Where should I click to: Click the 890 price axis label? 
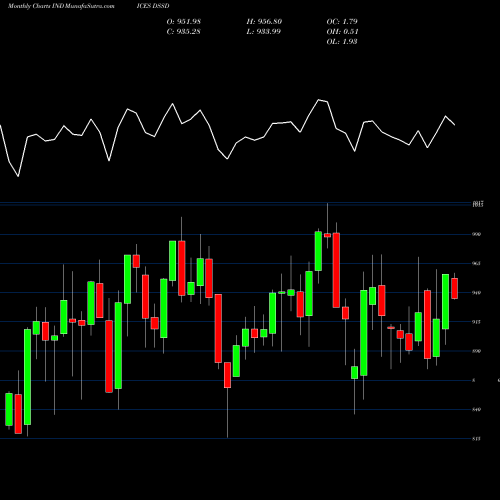click(x=476, y=351)
